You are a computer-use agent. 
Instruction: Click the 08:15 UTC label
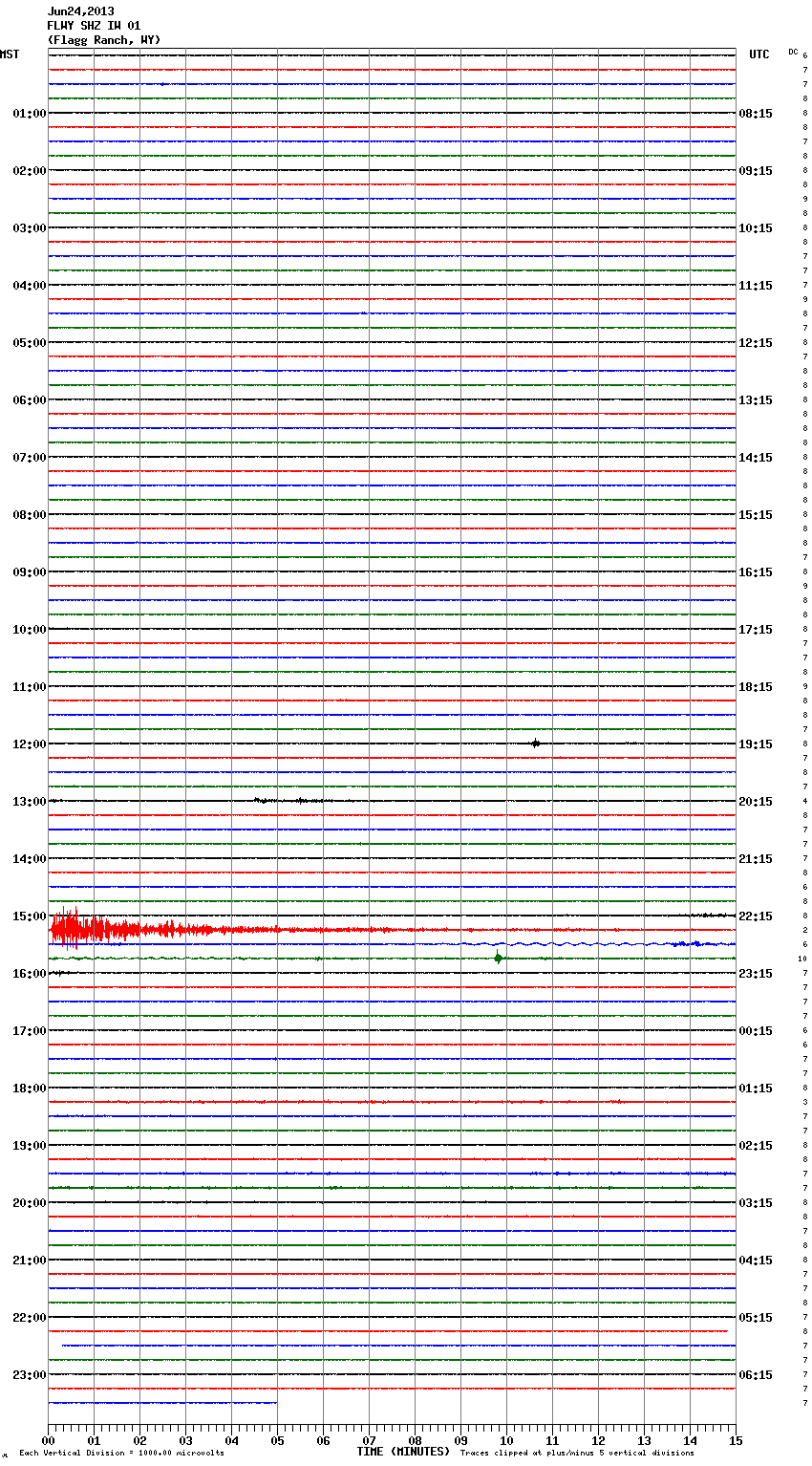point(756,114)
